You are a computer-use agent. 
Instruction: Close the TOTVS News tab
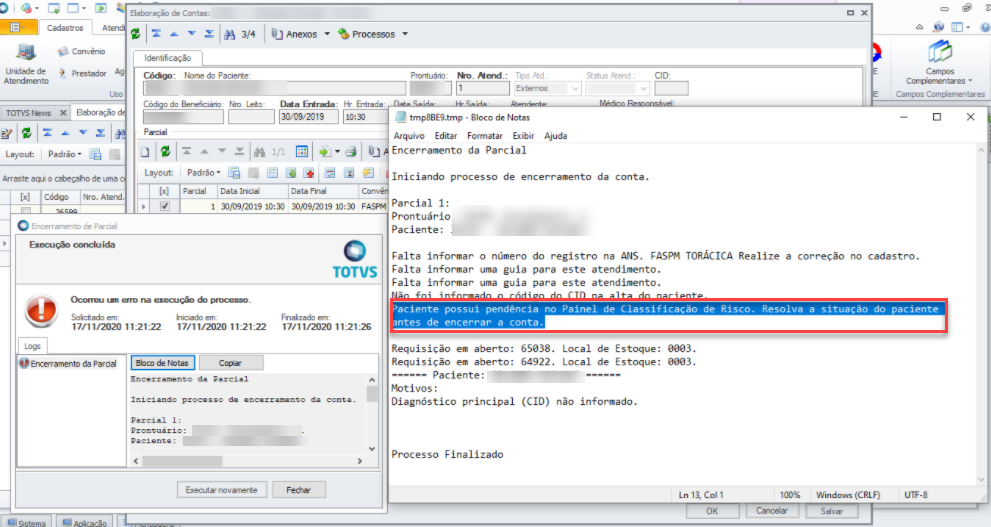point(63,112)
